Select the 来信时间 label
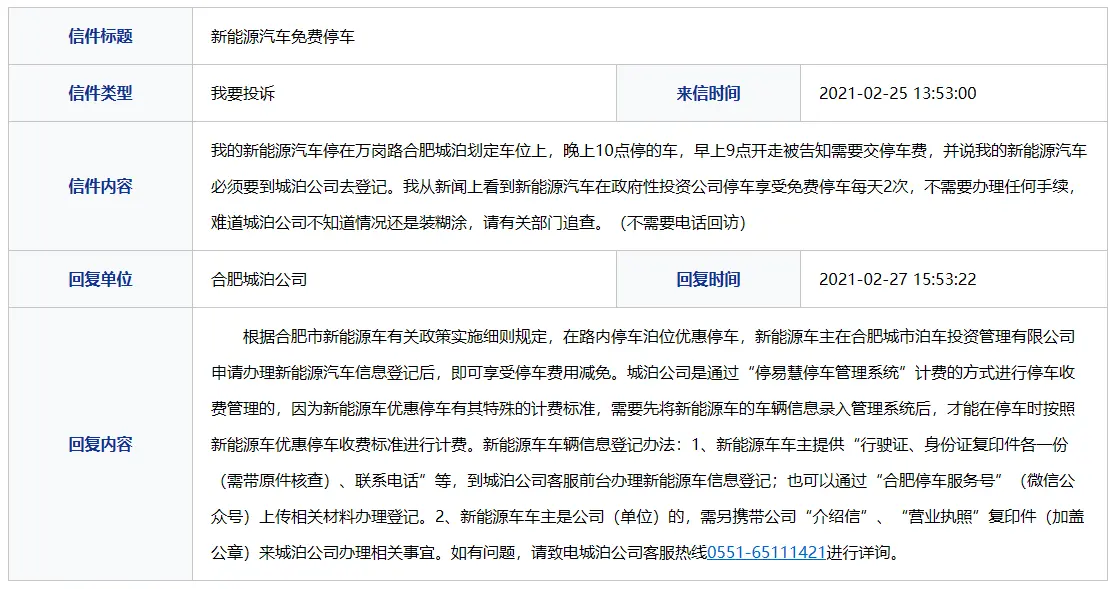The height and width of the screenshot is (589, 1116). click(708, 93)
